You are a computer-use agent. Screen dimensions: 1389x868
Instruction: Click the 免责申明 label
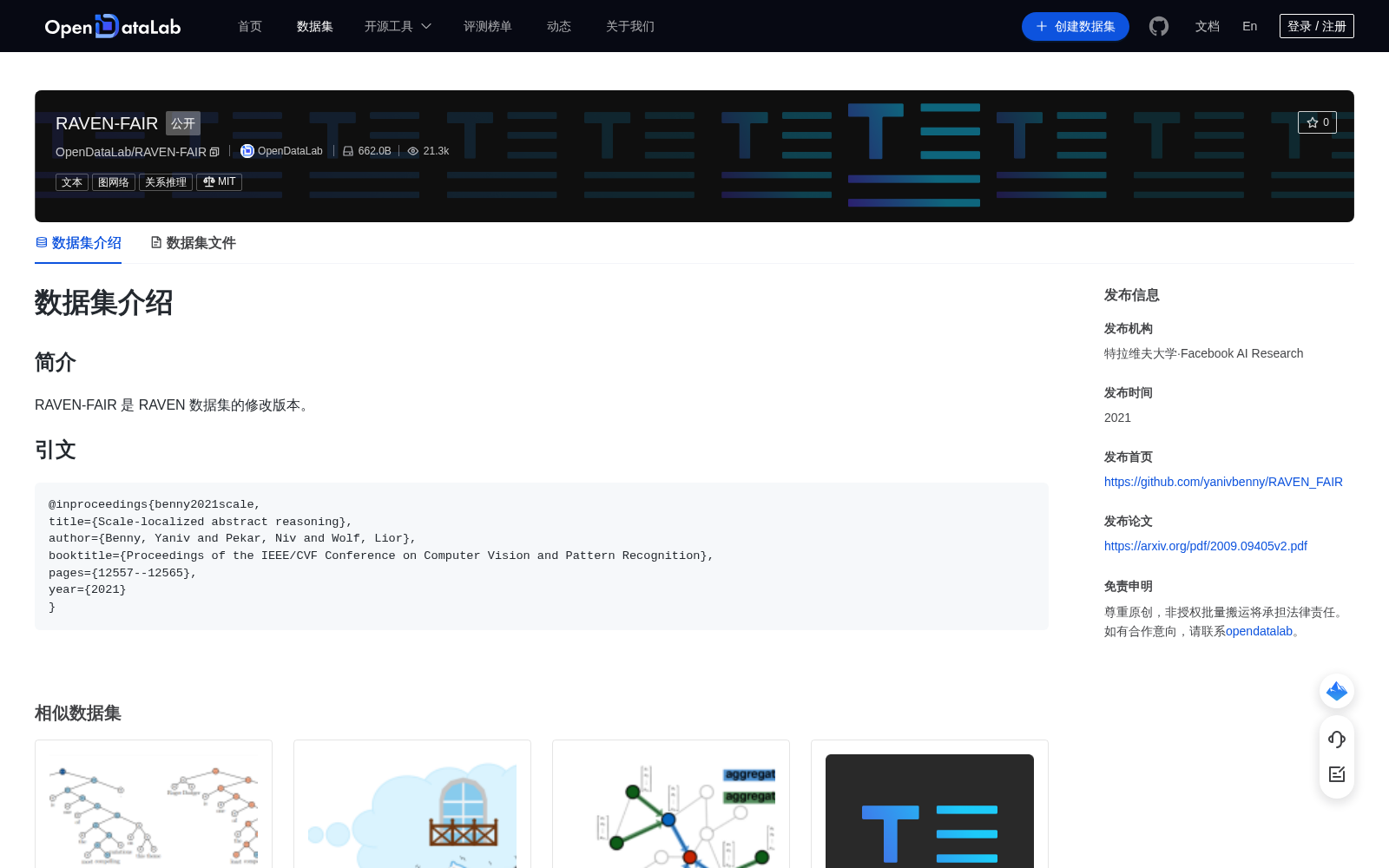pyautogui.click(x=1129, y=586)
